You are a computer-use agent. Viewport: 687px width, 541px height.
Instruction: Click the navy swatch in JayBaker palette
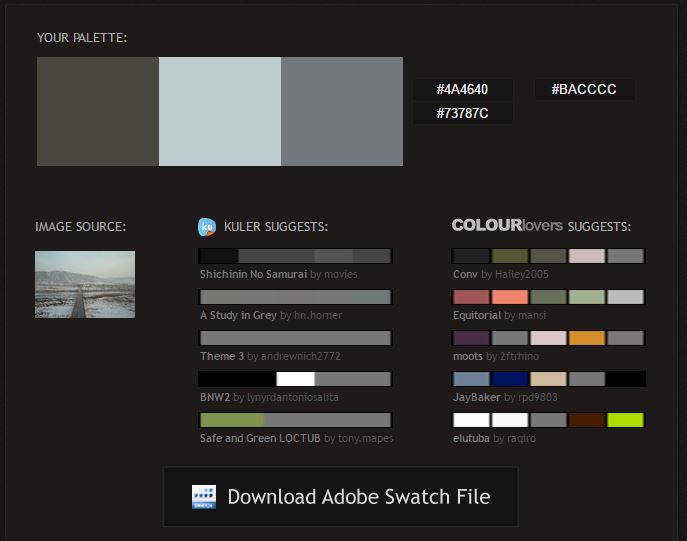coord(510,379)
